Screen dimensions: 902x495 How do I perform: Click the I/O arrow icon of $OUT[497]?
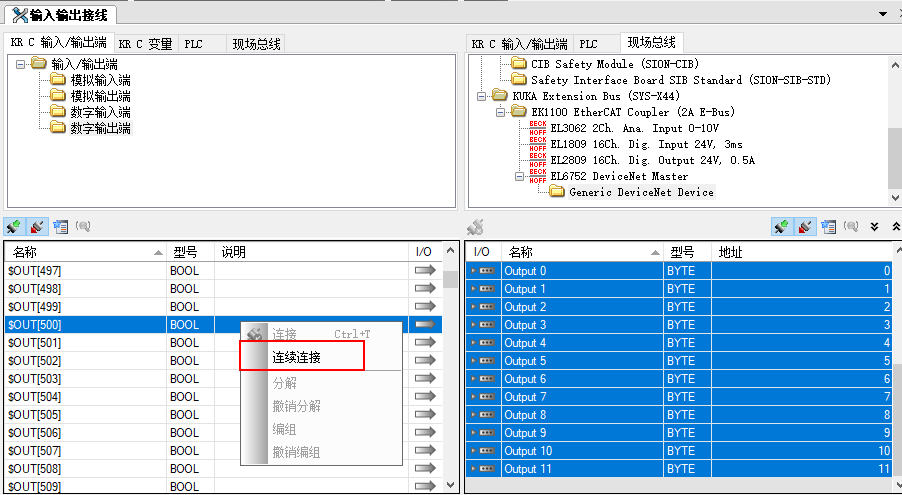pyautogui.click(x=425, y=271)
